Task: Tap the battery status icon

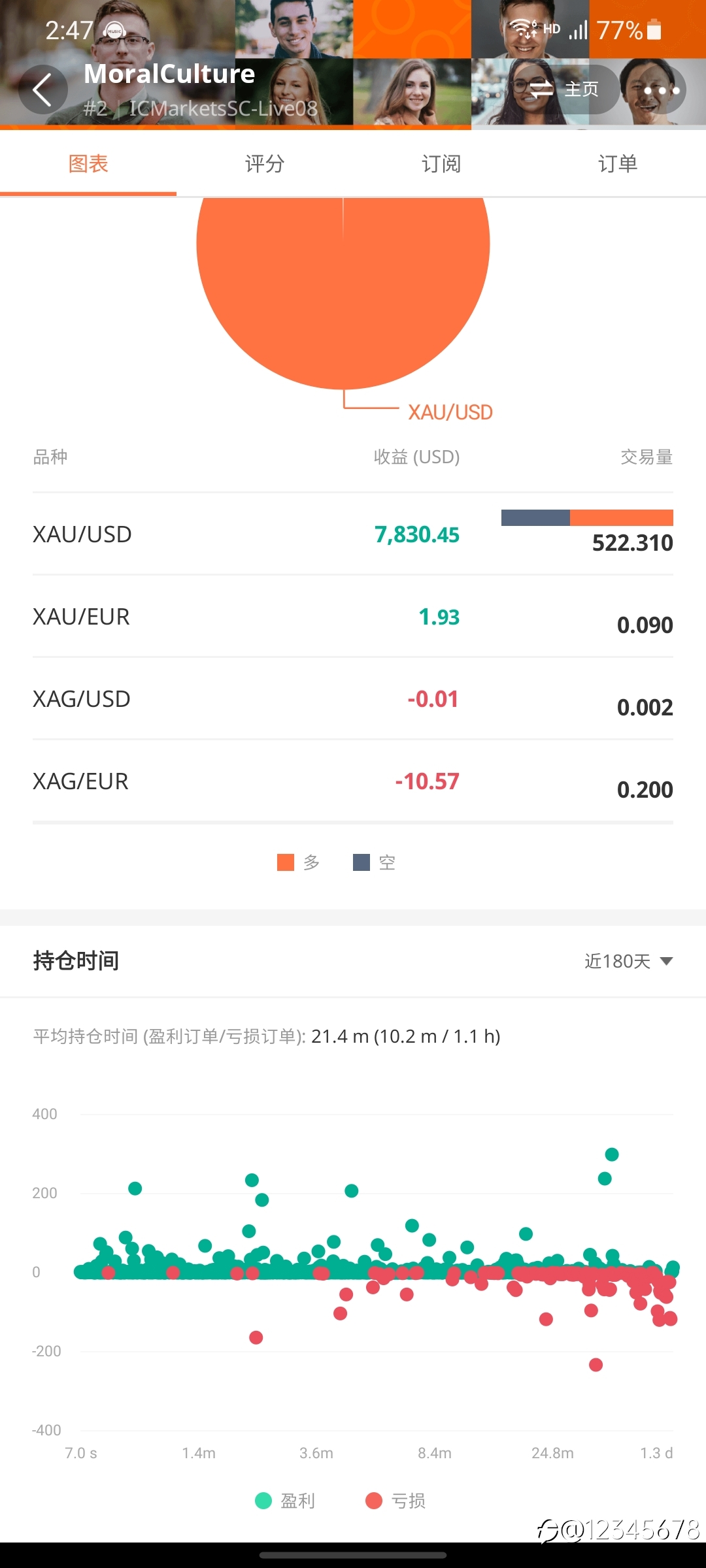Action: (x=654, y=30)
